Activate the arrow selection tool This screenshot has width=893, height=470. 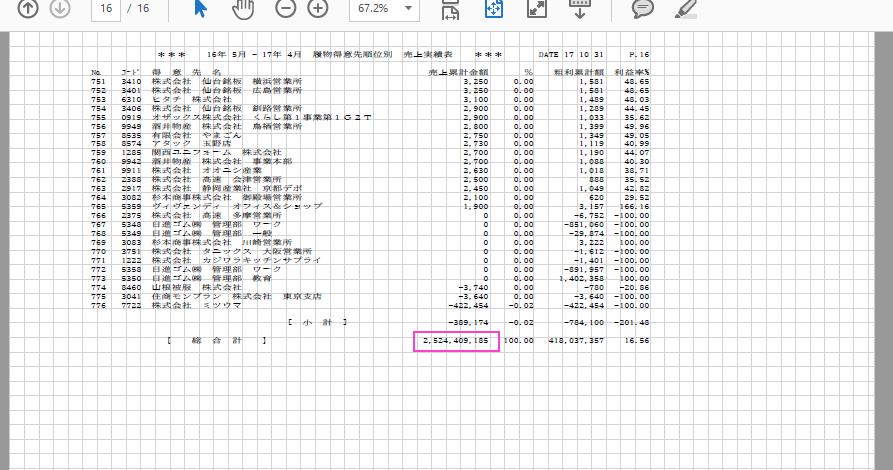[x=201, y=8]
